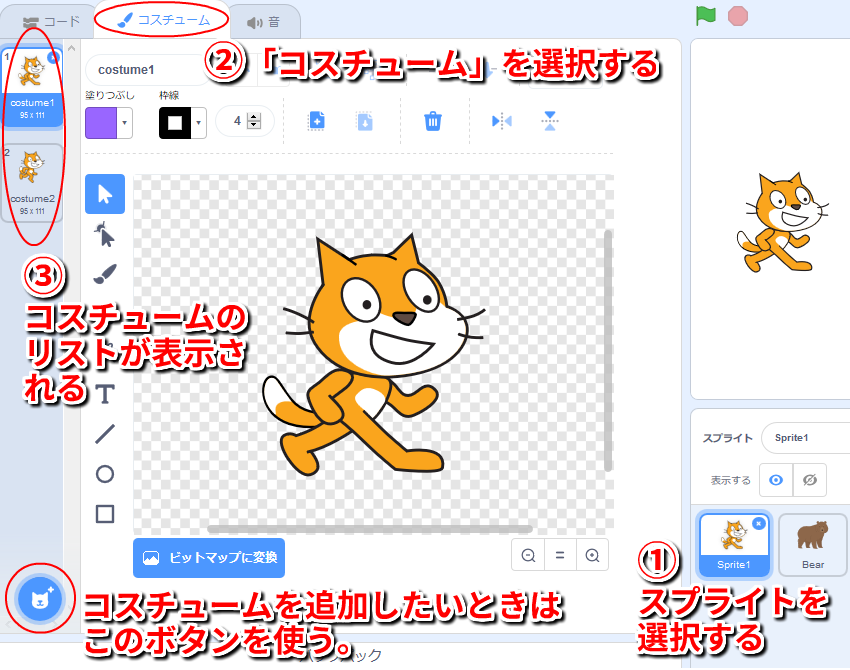Open the outline color dropdown arrow

point(198,123)
